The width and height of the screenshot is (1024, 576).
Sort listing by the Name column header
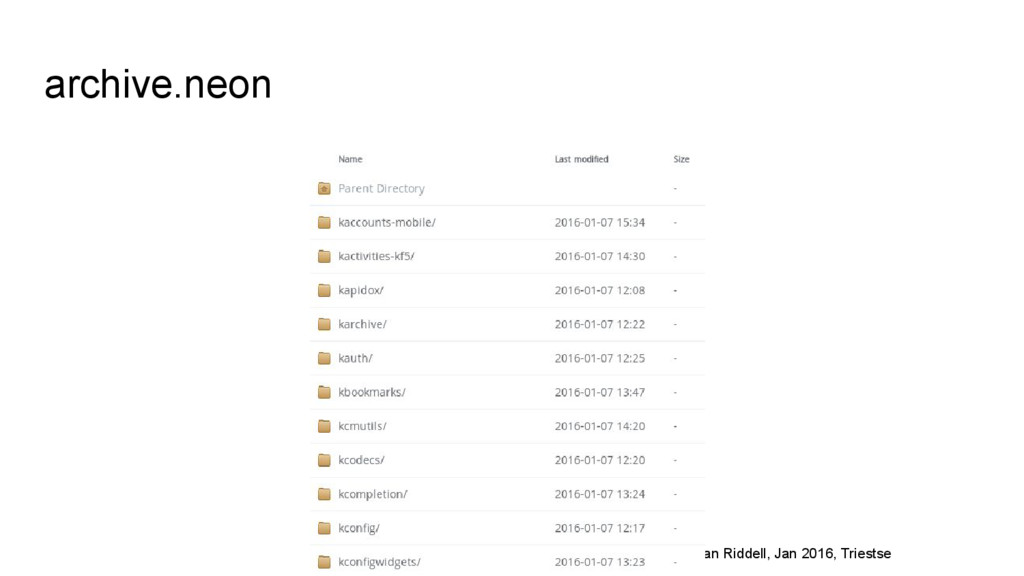(350, 159)
